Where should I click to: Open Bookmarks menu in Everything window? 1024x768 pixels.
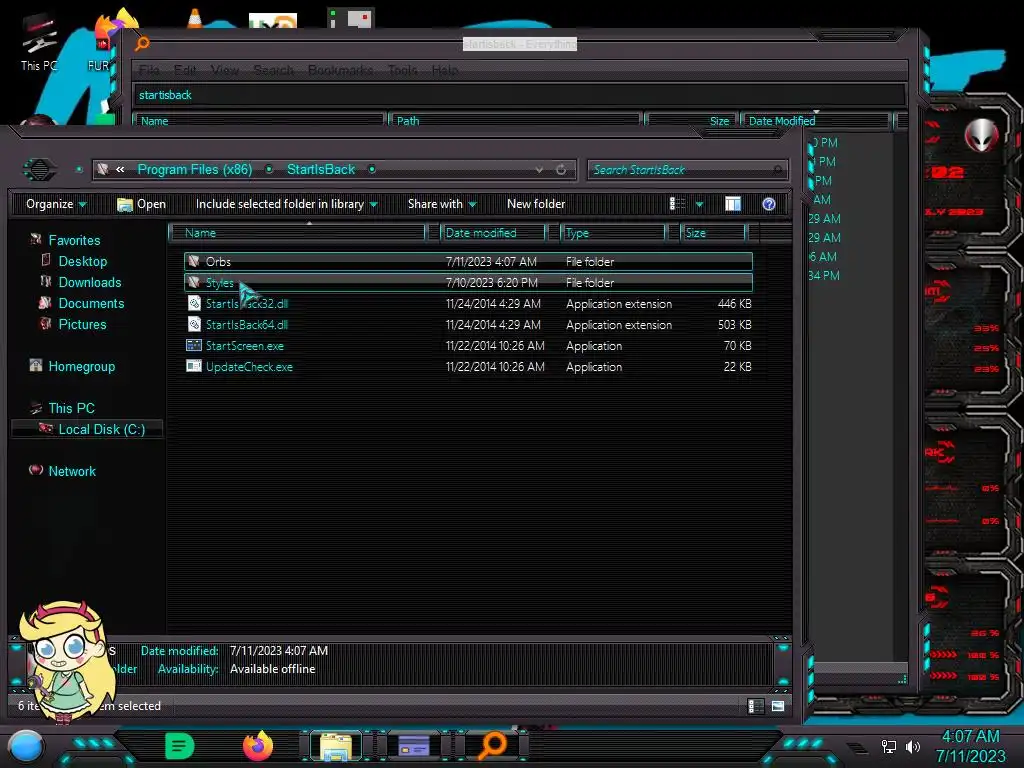coord(340,70)
